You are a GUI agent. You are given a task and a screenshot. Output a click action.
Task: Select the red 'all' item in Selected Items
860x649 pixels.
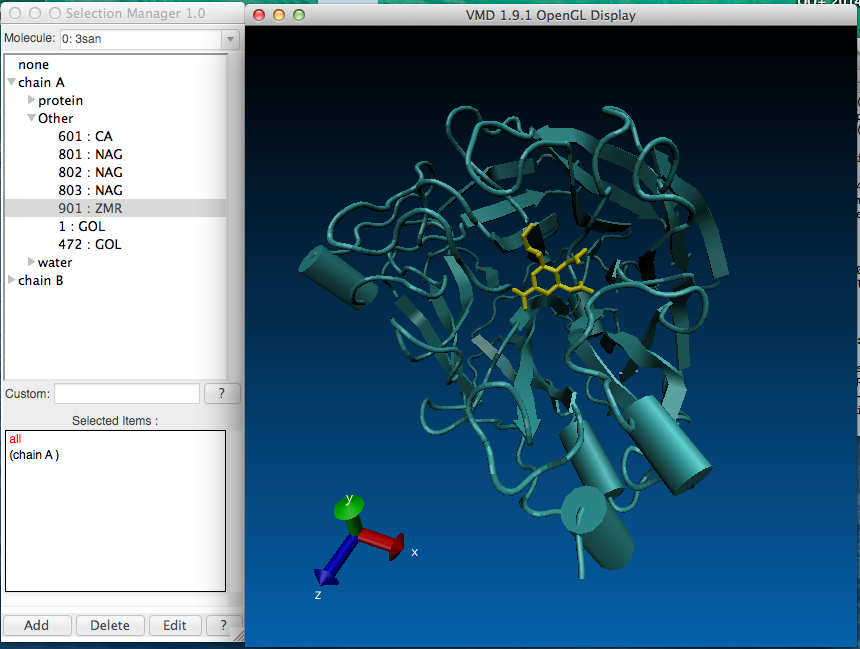15,439
